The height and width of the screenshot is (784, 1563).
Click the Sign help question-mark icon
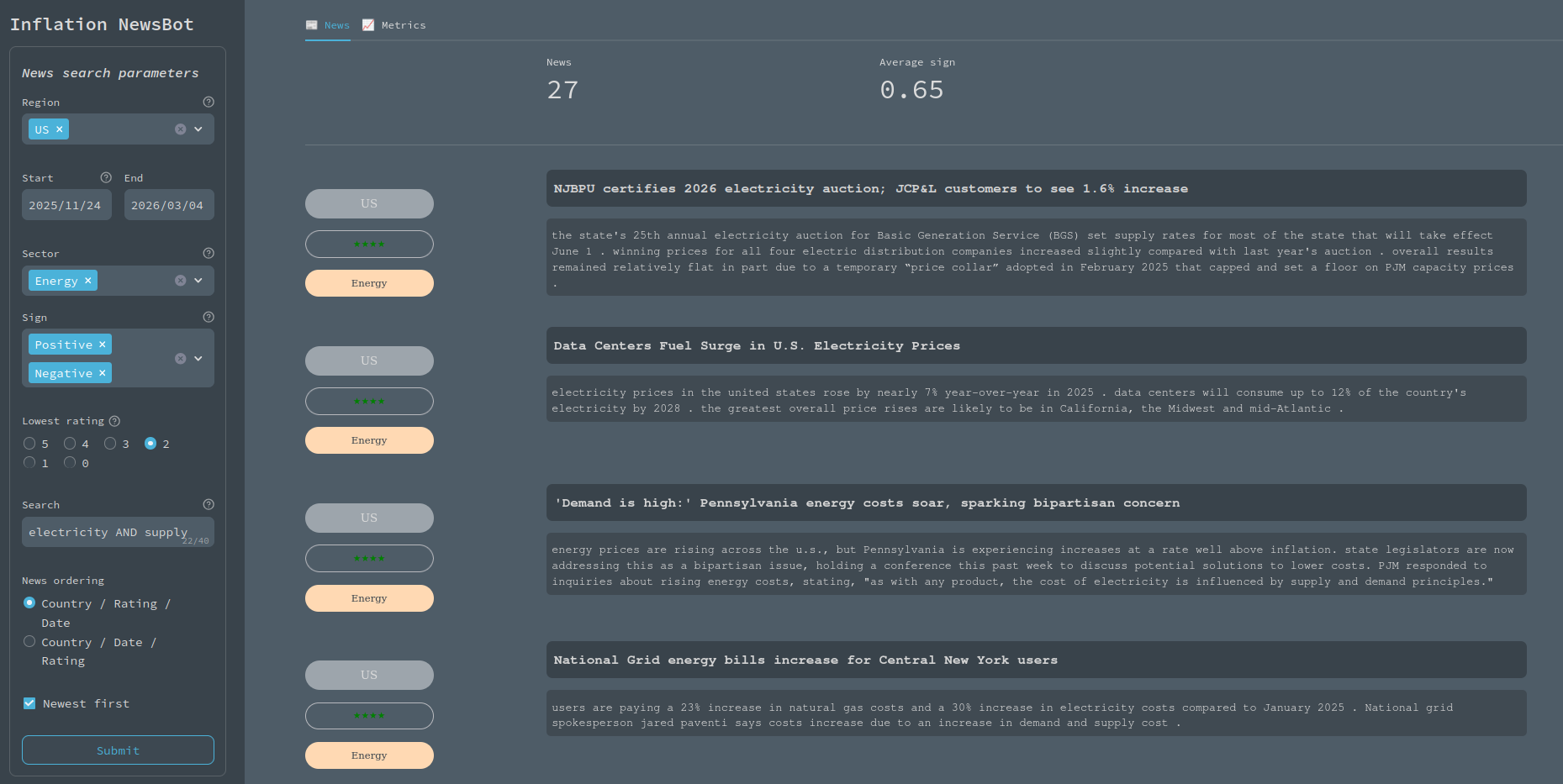click(209, 317)
